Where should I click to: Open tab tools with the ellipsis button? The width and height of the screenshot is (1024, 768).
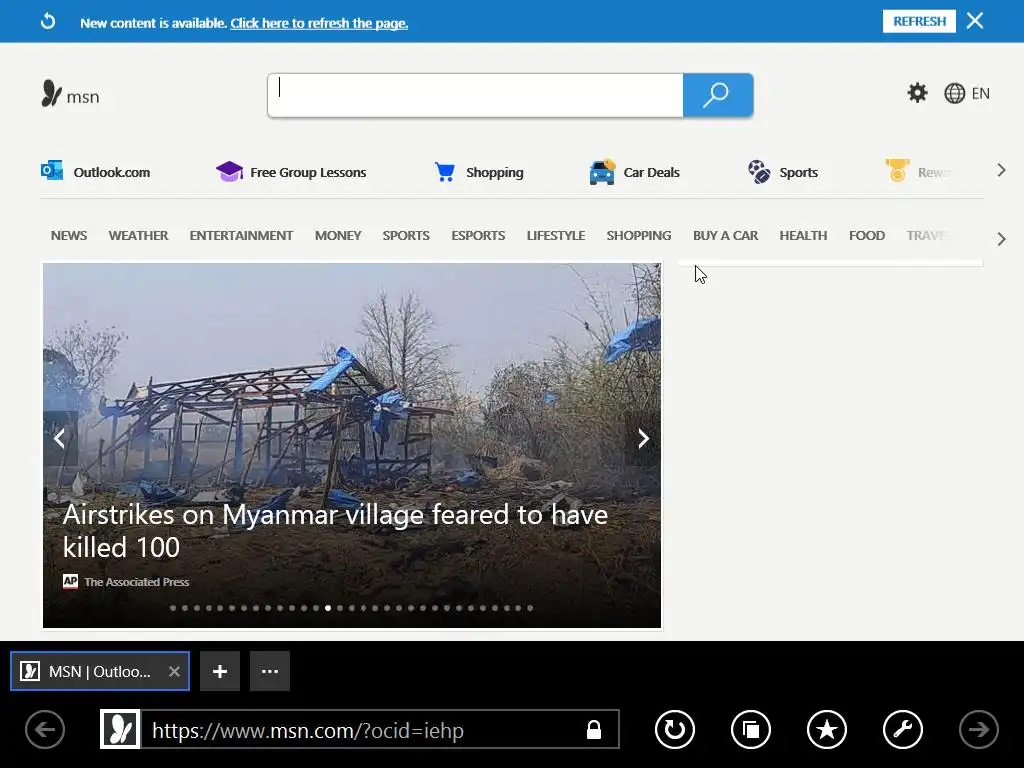(x=270, y=671)
